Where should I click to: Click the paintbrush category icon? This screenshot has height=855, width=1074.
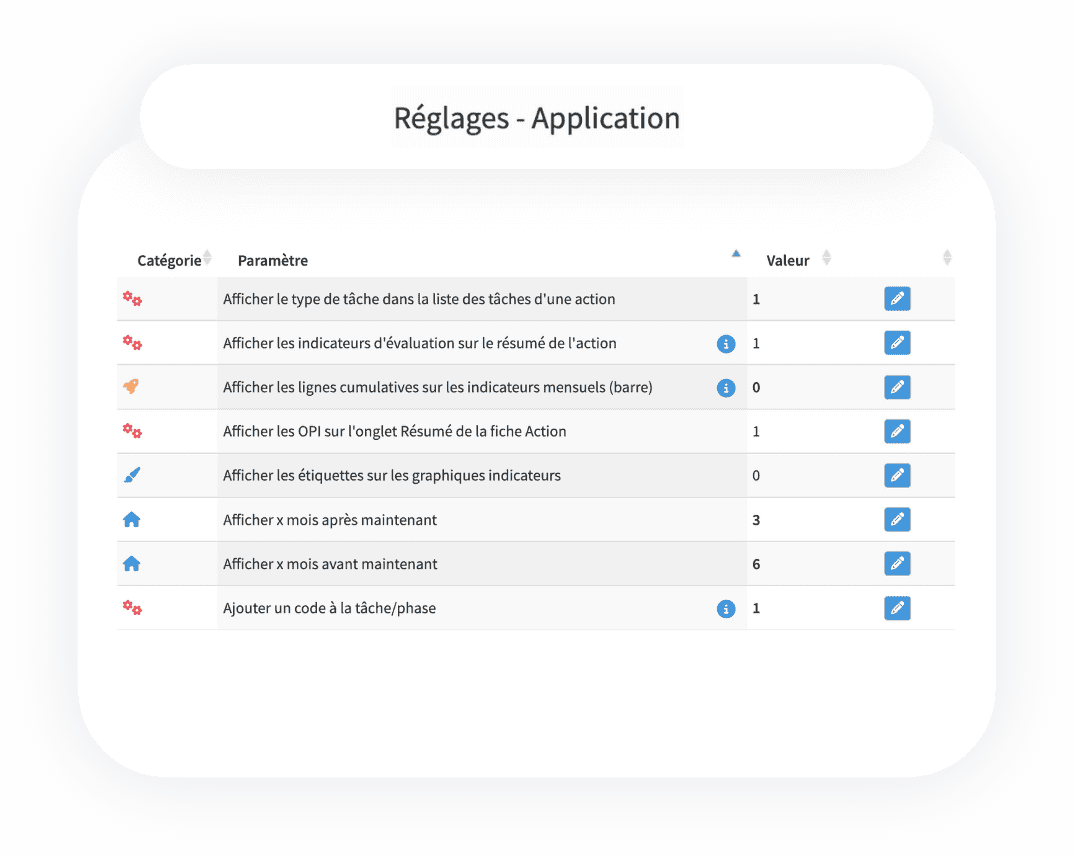pos(131,475)
